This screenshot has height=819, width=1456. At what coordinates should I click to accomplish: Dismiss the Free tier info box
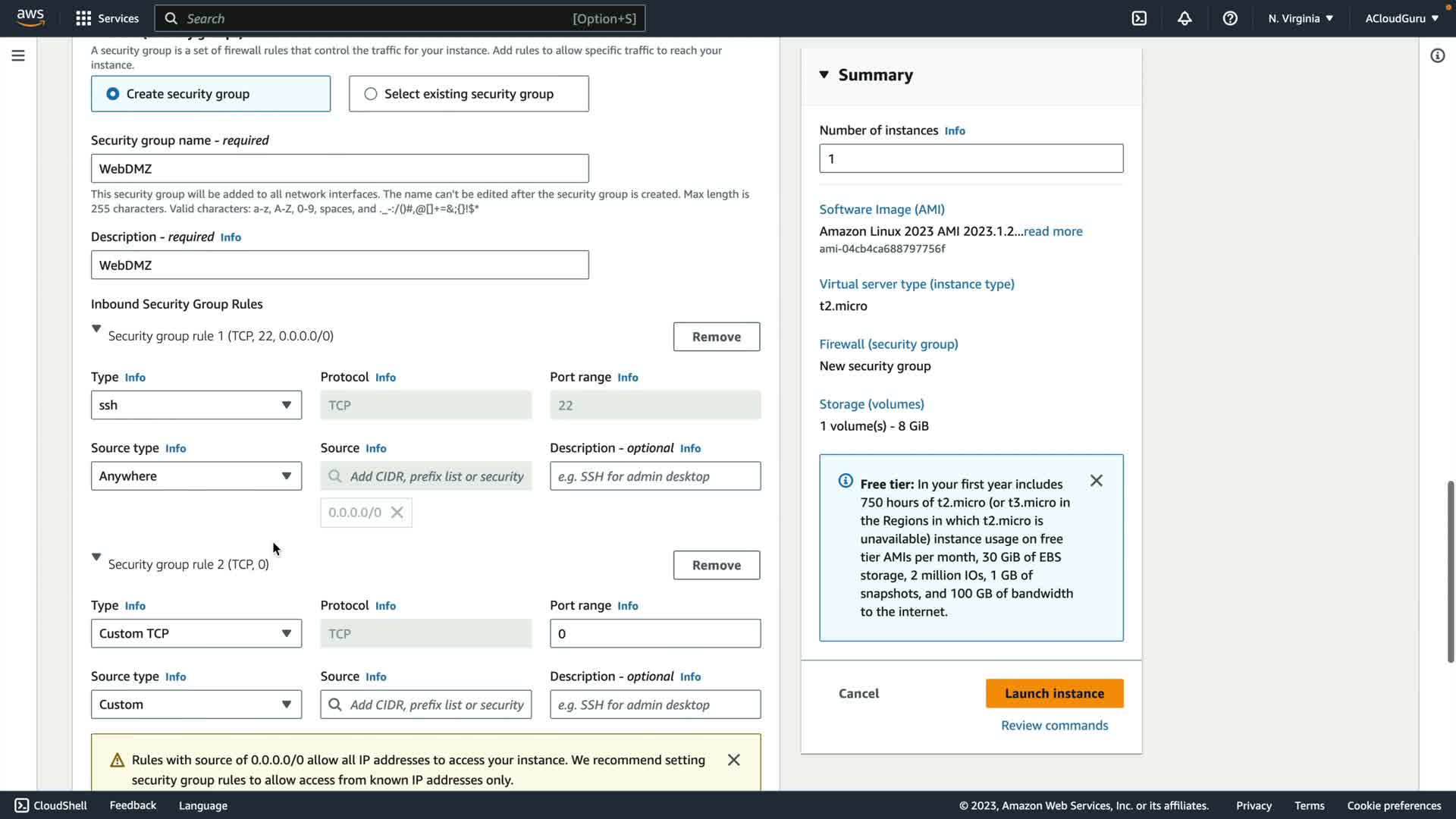click(x=1096, y=481)
